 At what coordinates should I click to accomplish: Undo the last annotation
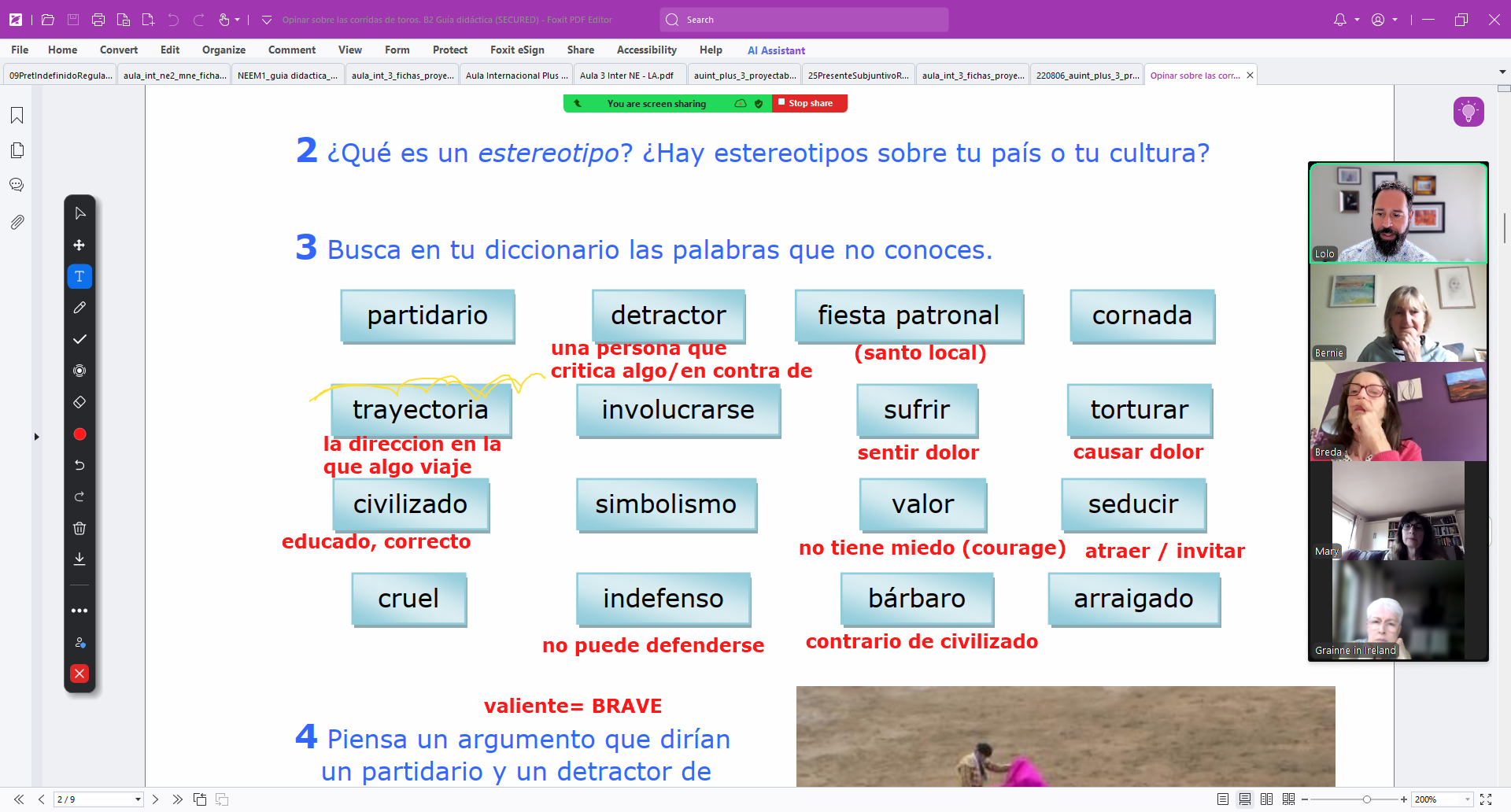[79, 465]
